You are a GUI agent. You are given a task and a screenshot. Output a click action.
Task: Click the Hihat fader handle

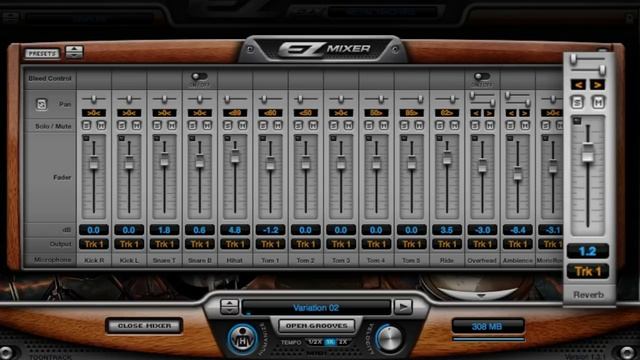235,156
